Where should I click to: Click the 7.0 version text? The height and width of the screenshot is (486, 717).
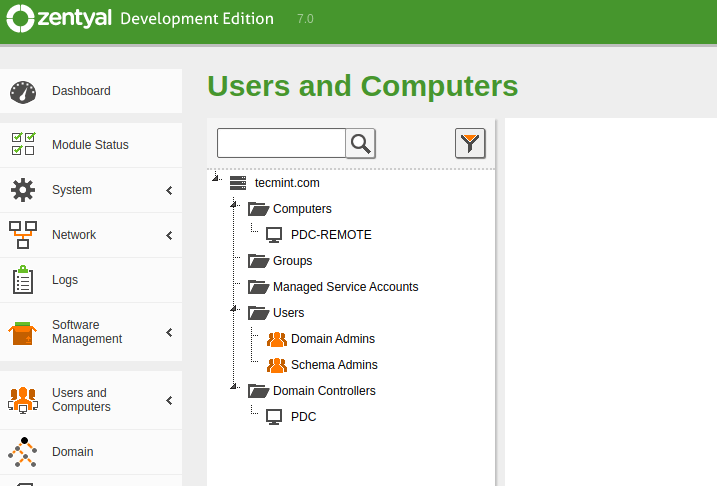(305, 19)
